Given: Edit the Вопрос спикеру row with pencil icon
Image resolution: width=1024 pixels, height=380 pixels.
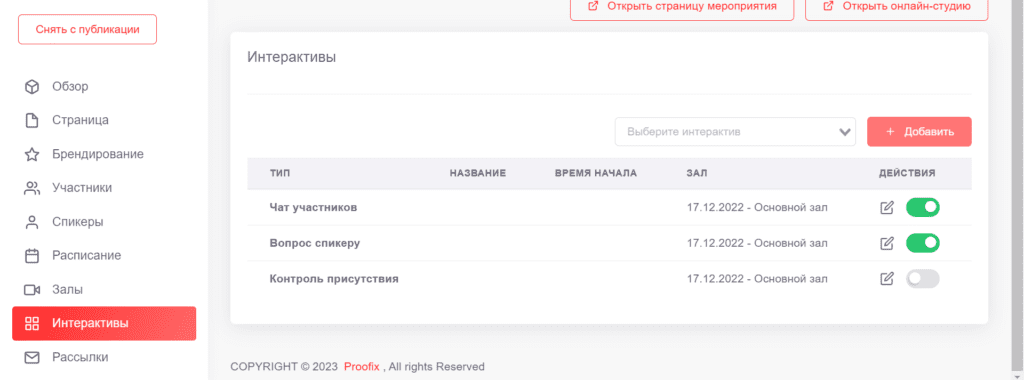Looking at the screenshot, I should [x=886, y=244].
